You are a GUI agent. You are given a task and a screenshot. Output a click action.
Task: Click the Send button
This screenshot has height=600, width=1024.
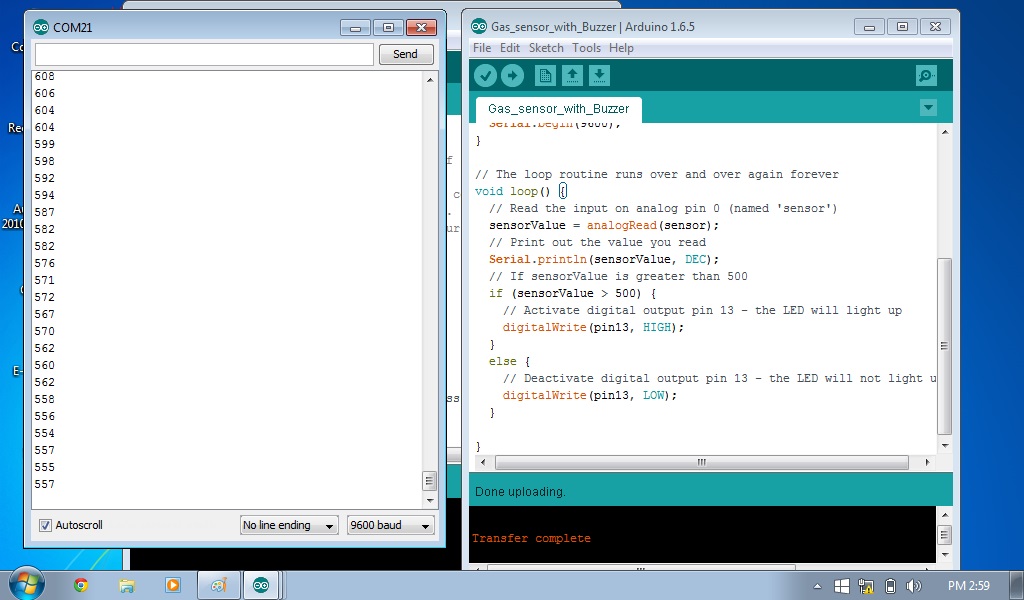click(406, 54)
